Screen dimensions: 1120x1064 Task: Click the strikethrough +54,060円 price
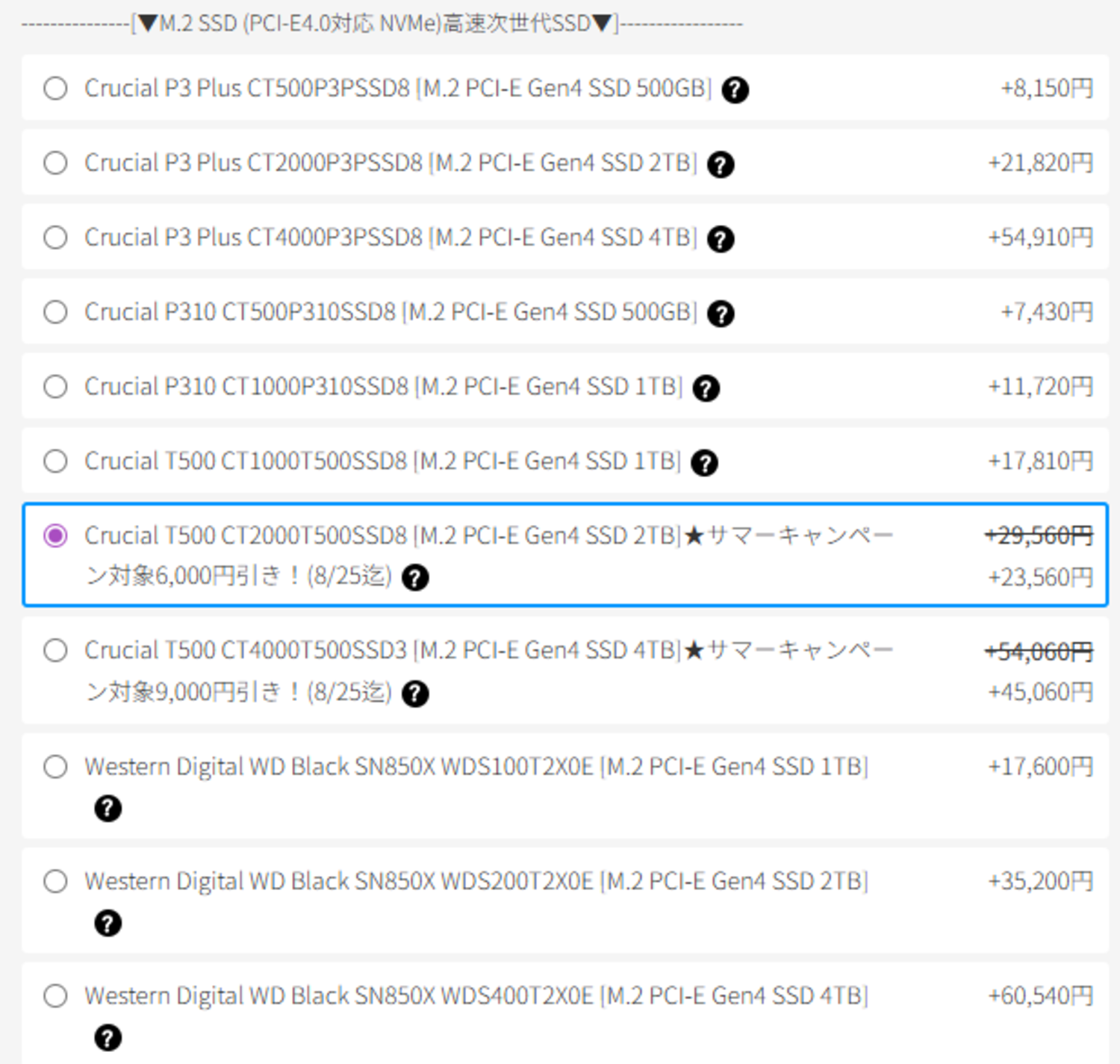coord(1039,652)
